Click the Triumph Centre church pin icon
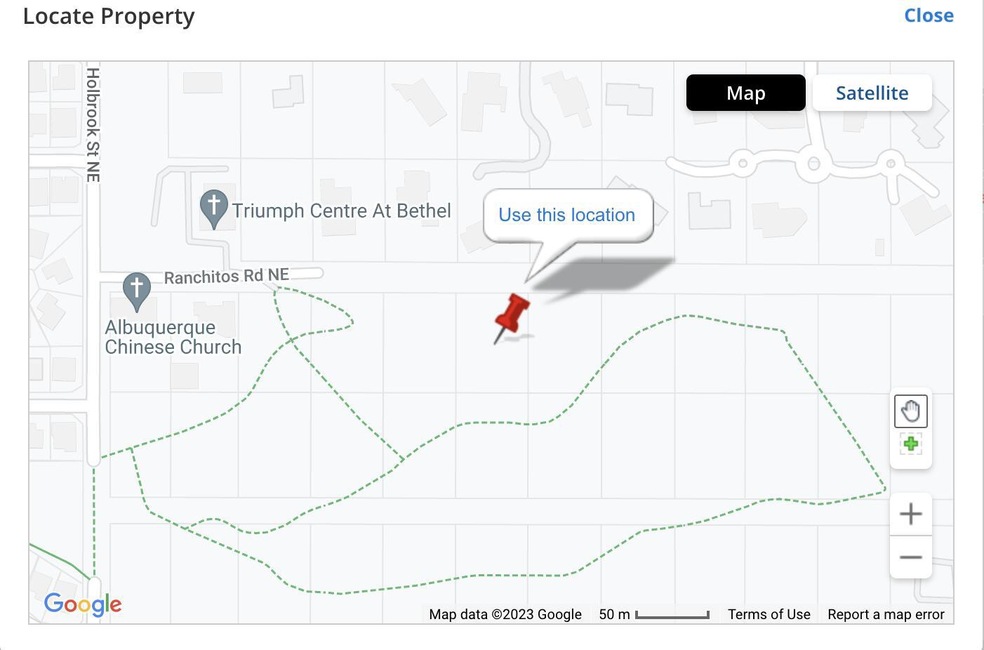Viewport: 984px width, 650px height. (213, 209)
